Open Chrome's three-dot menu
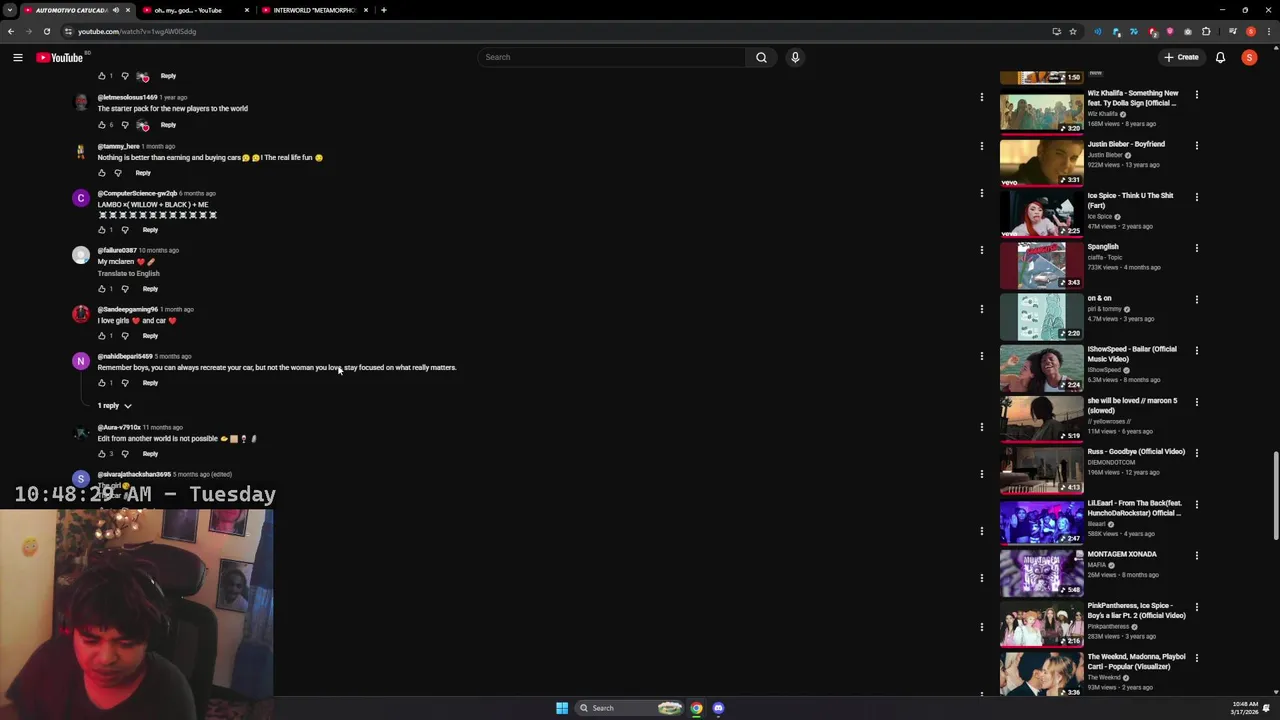1280x720 pixels. (x=1271, y=31)
